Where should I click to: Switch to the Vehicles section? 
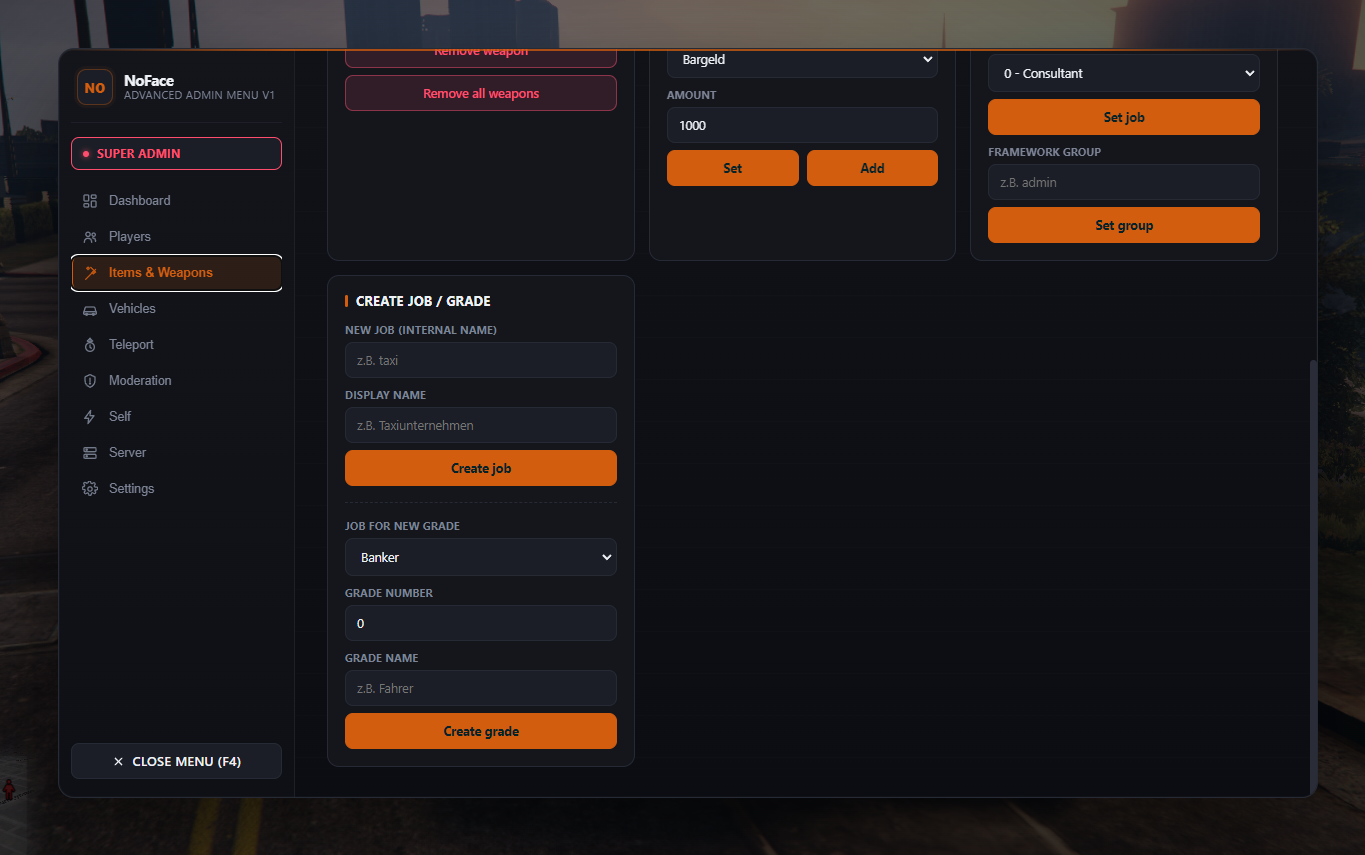176,309
